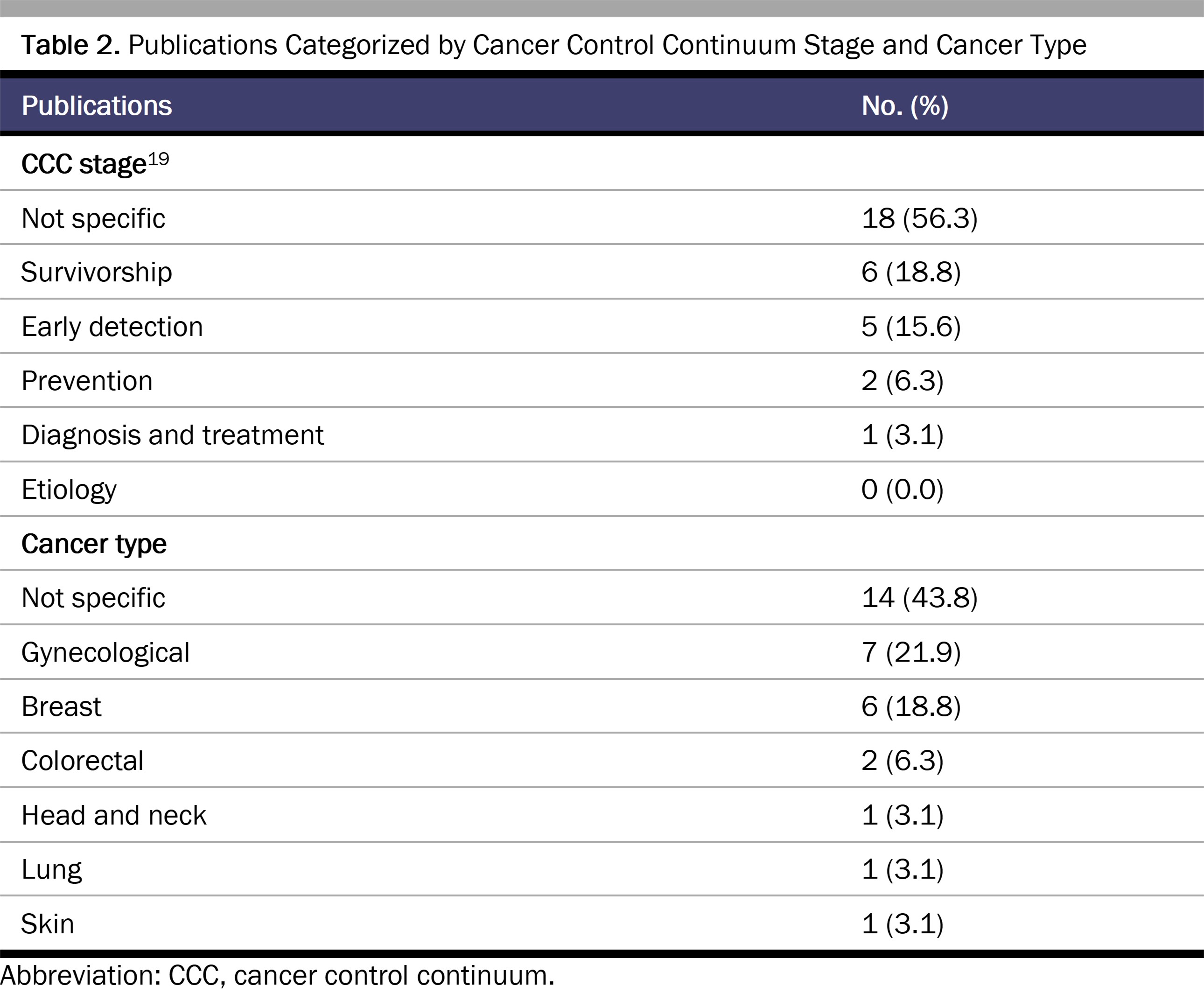The image size is (1204, 993).
Task: Open the superscript 19 reference citation
Action: pyautogui.click(x=159, y=159)
